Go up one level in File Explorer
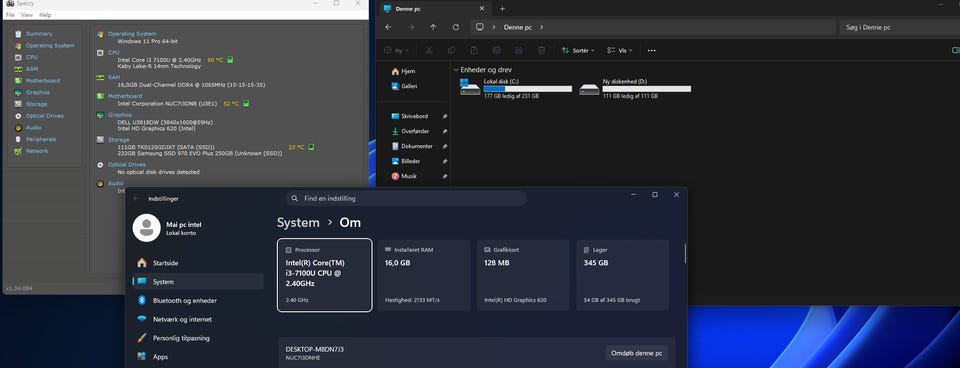 click(433, 27)
